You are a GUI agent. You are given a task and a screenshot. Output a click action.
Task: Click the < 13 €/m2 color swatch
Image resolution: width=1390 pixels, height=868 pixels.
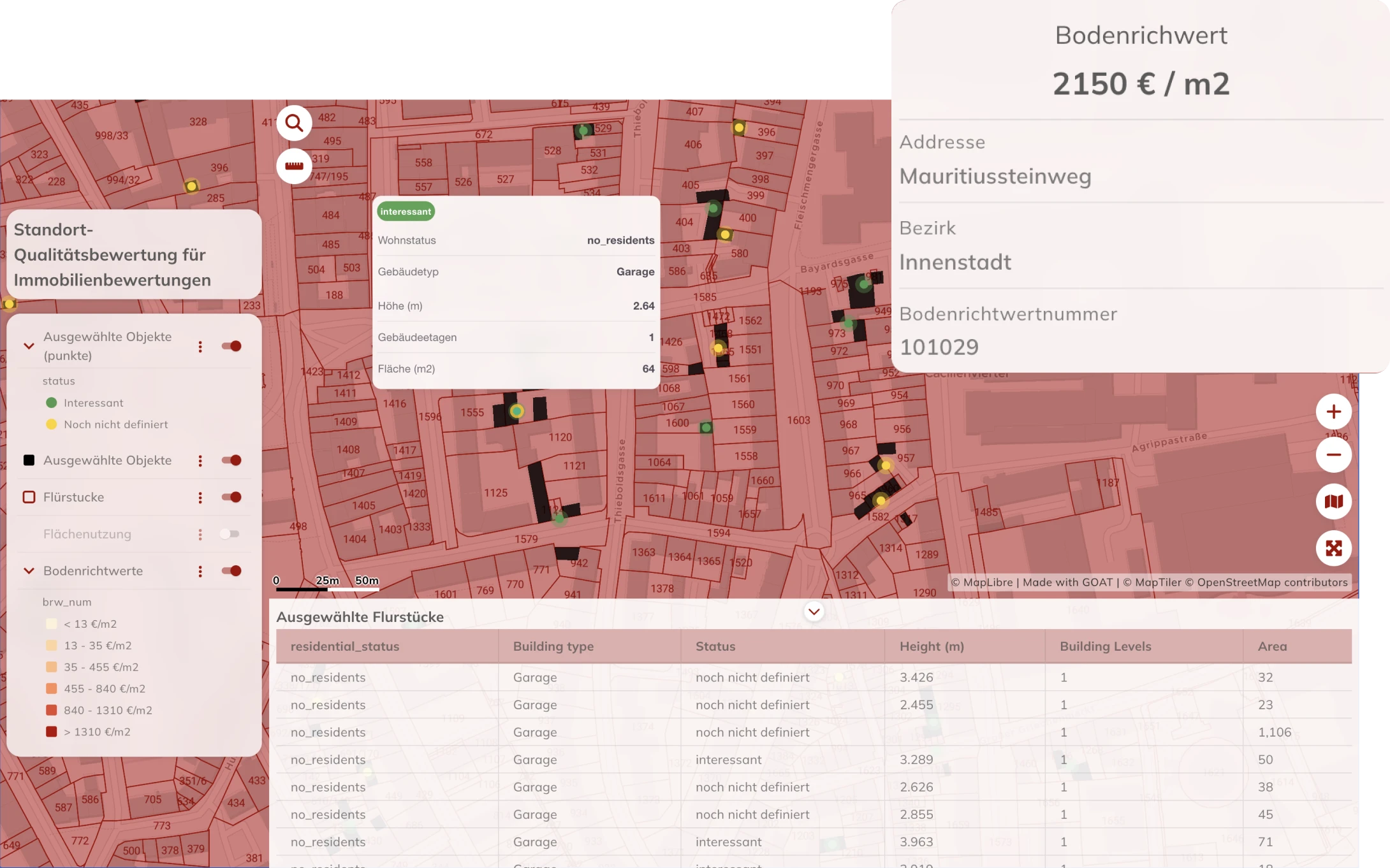click(x=52, y=624)
